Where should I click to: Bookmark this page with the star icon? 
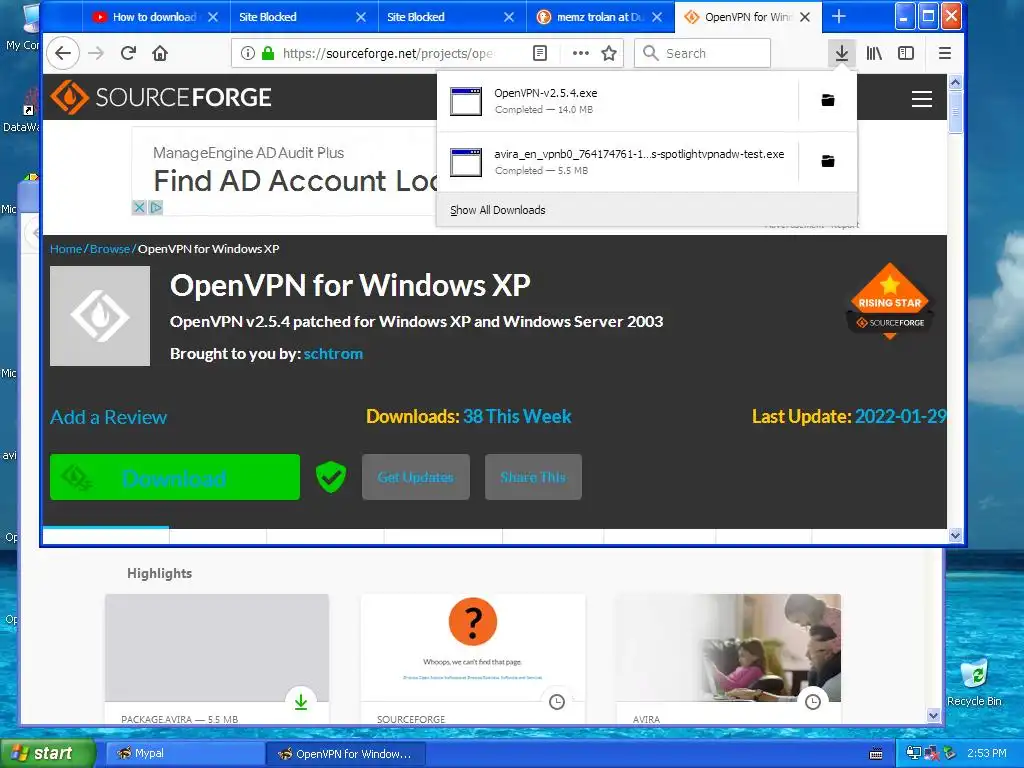click(x=609, y=54)
